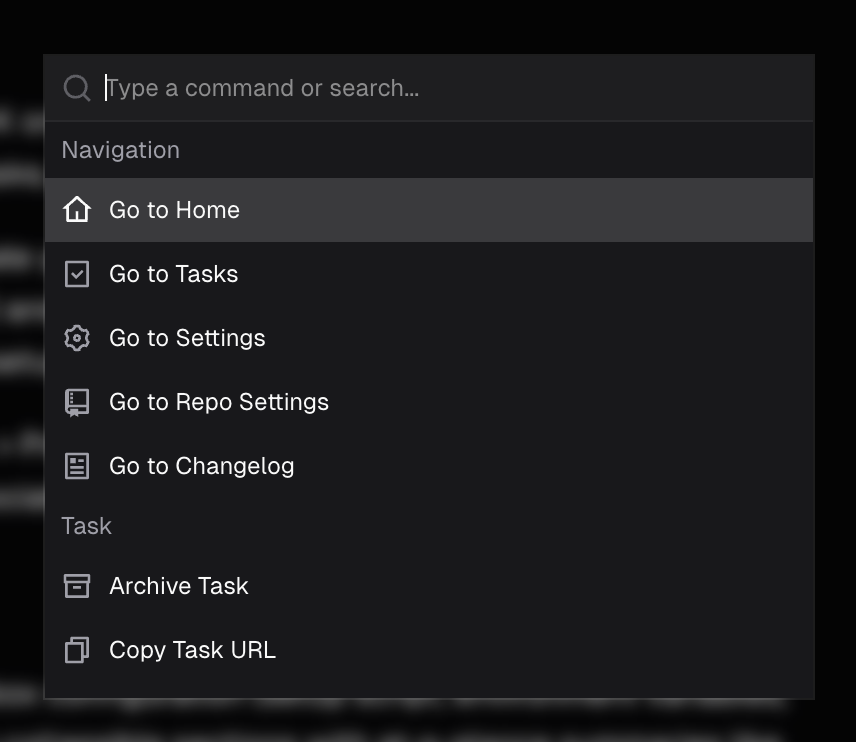The height and width of the screenshot is (742, 856).
Task: Choose Copy Task URL command
Action: 192,650
